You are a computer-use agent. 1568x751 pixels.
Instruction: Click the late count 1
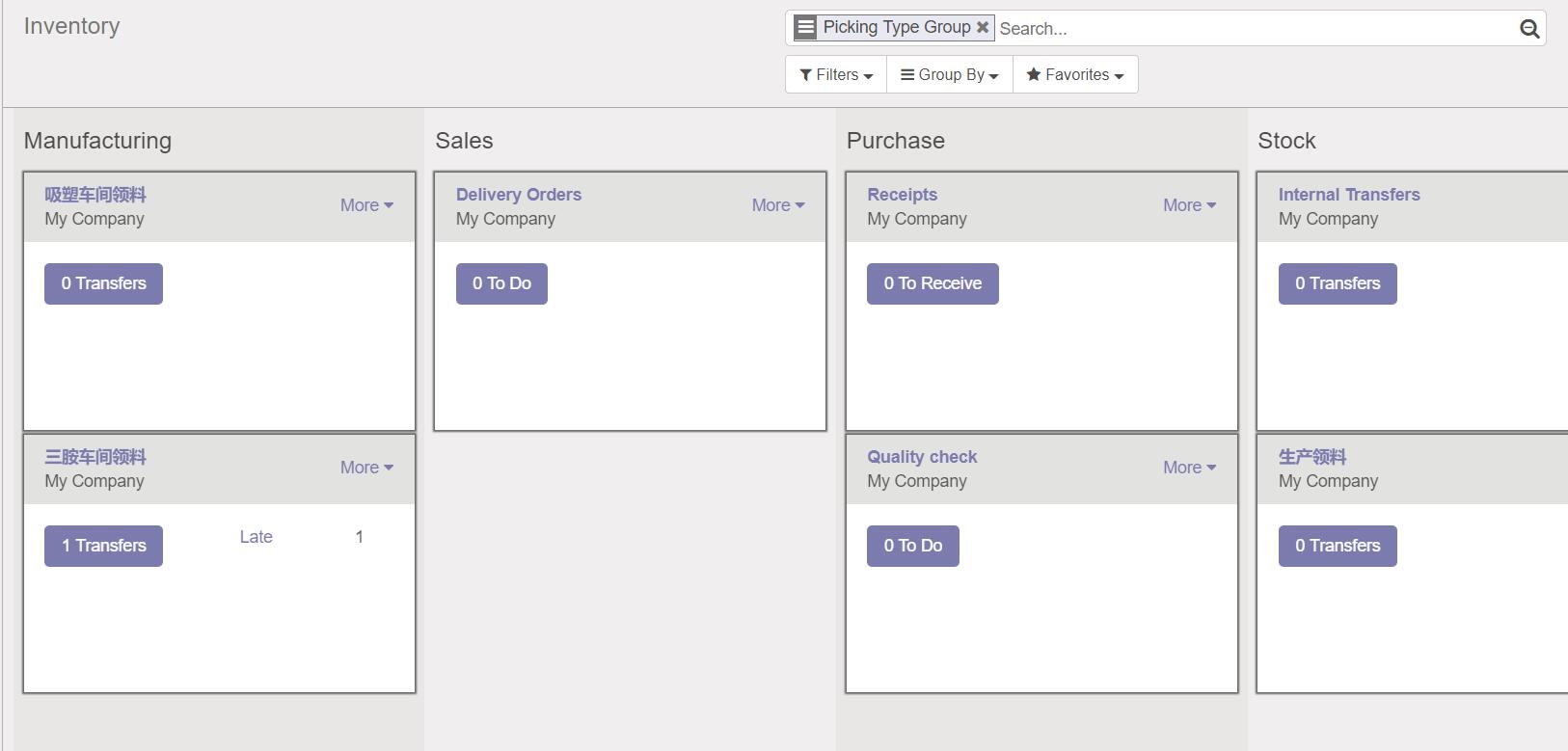click(360, 537)
